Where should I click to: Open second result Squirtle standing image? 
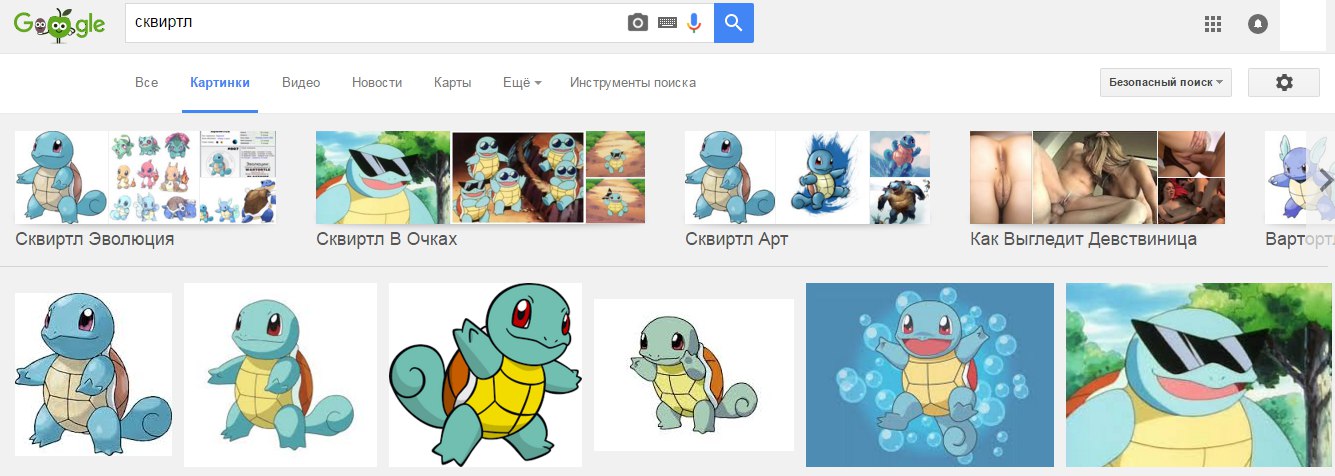click(x=280, y=375)
